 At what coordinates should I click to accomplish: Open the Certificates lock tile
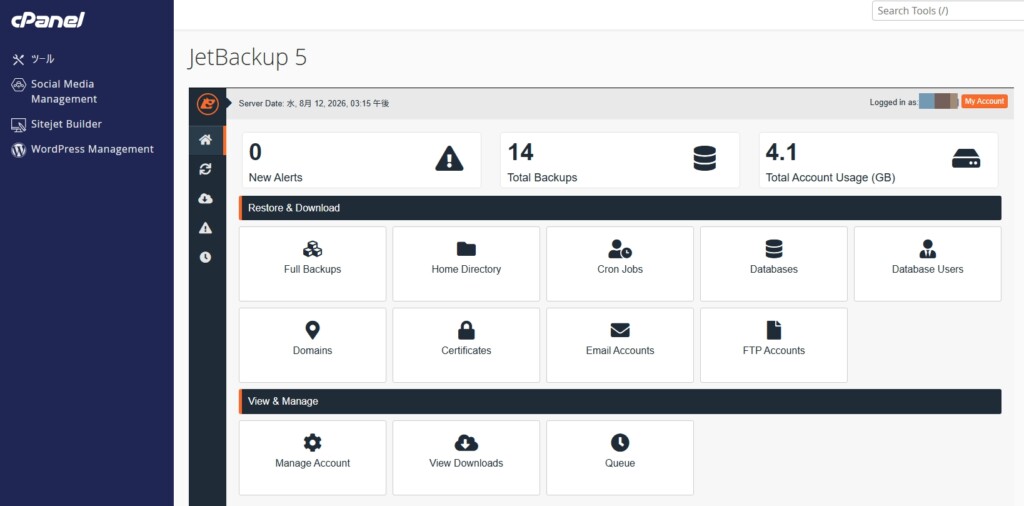point(466,345)
